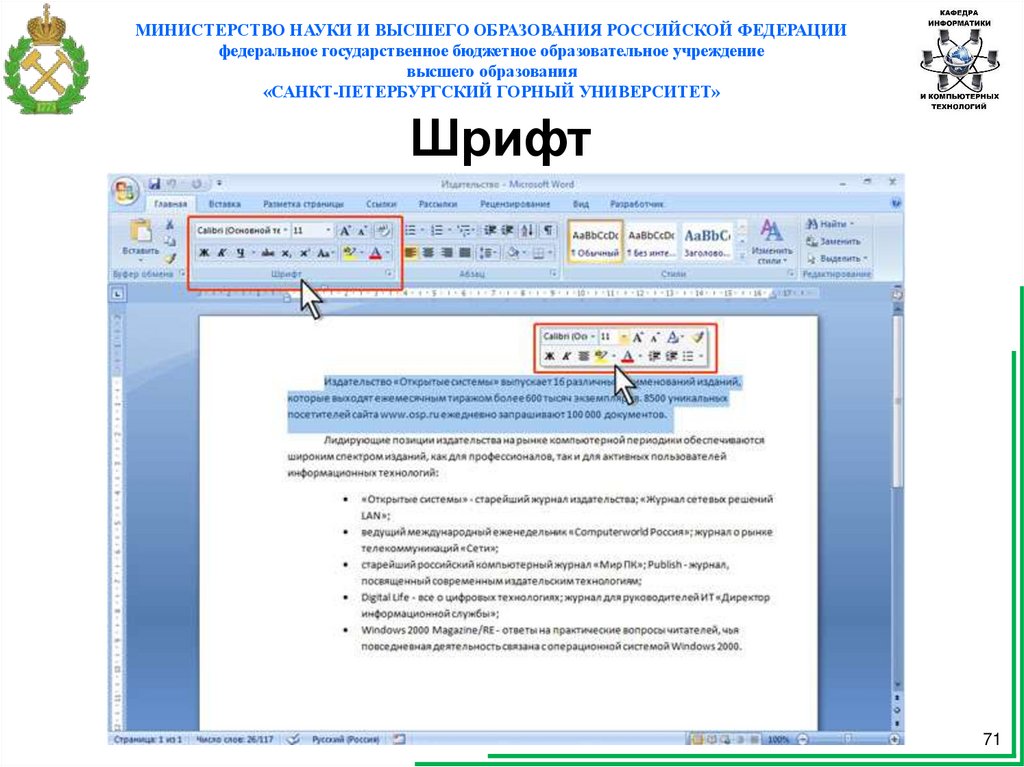Open the Calibri font name dropdown in ribbon
Screen dimensions: 1024x767
(285, 231)
